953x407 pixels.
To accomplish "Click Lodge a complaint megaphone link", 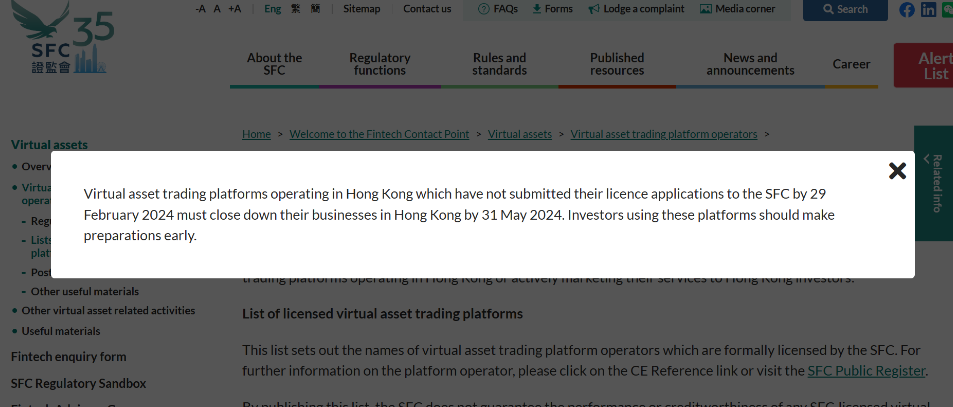I will click(636, 9).
